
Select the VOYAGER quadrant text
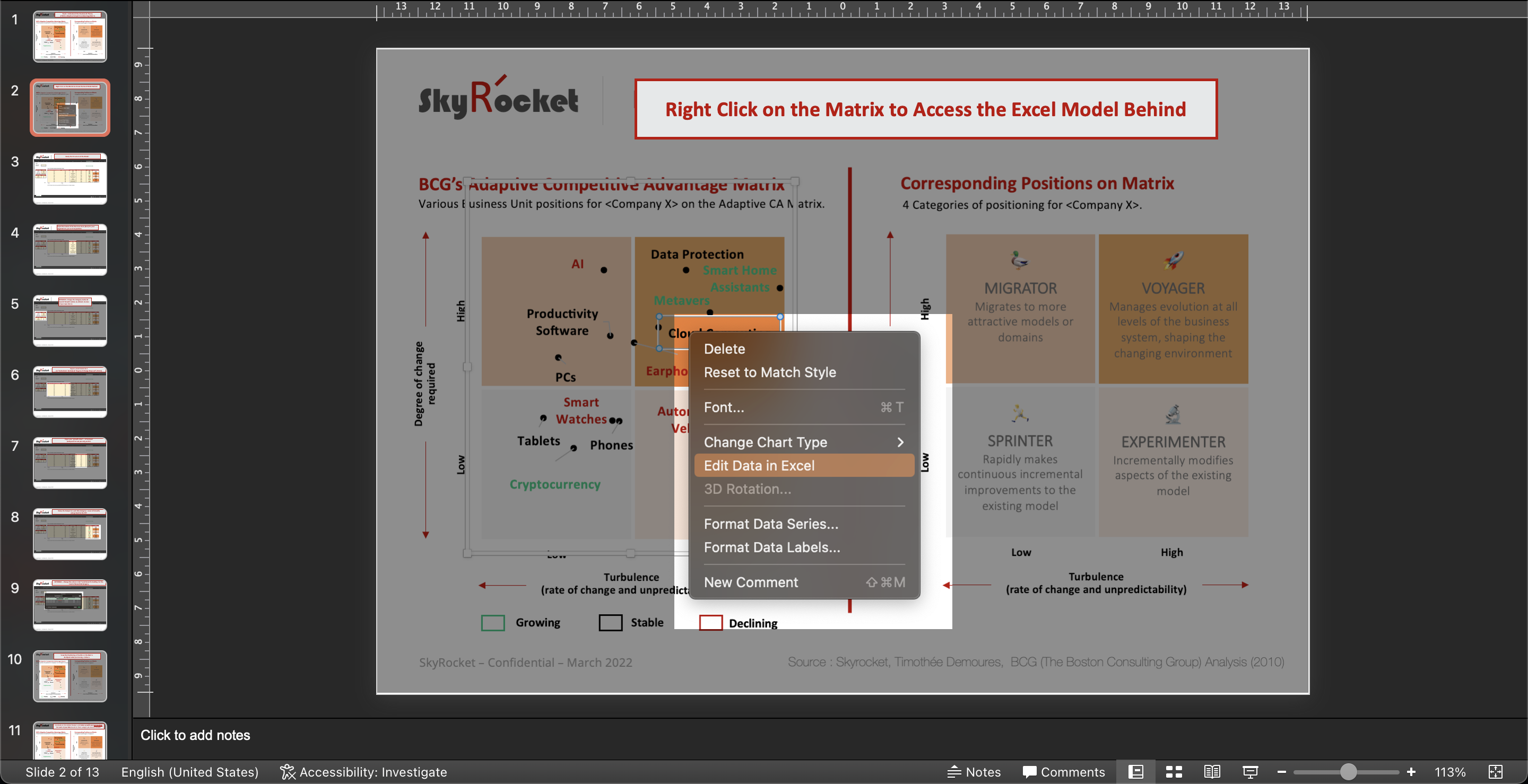[1173, 320]
